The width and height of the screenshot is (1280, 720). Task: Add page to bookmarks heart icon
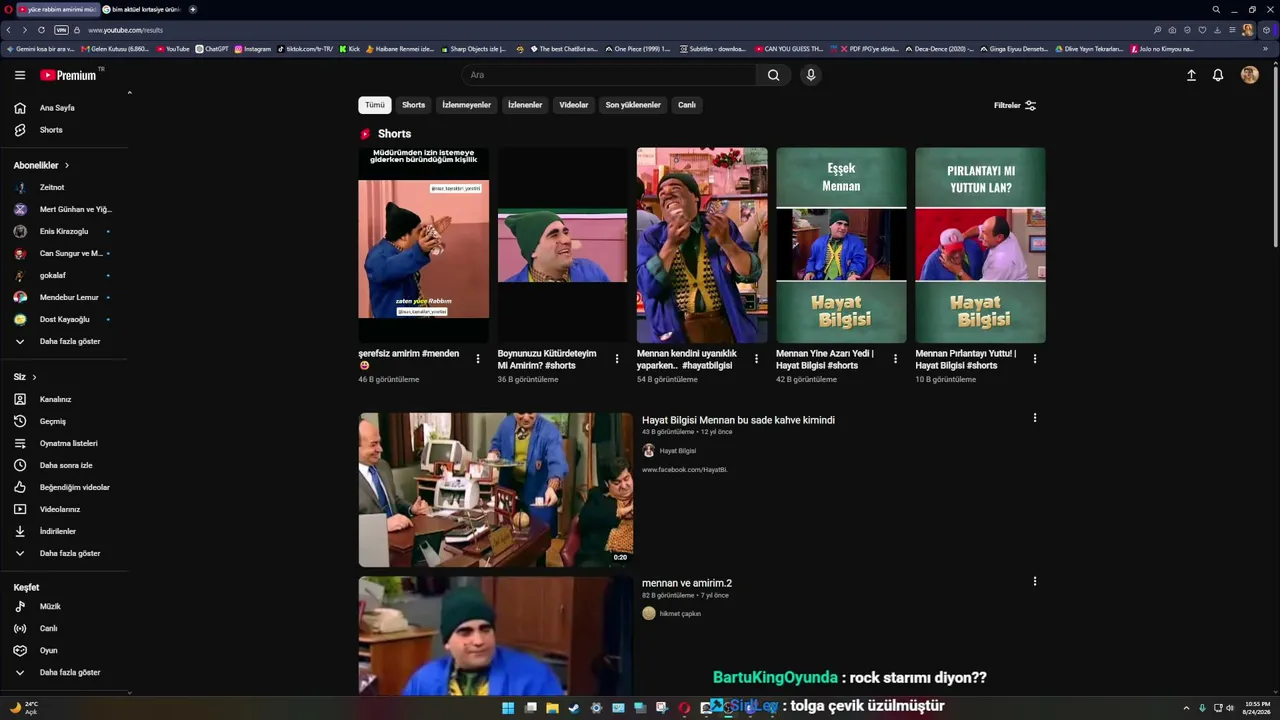point(1202,30)
